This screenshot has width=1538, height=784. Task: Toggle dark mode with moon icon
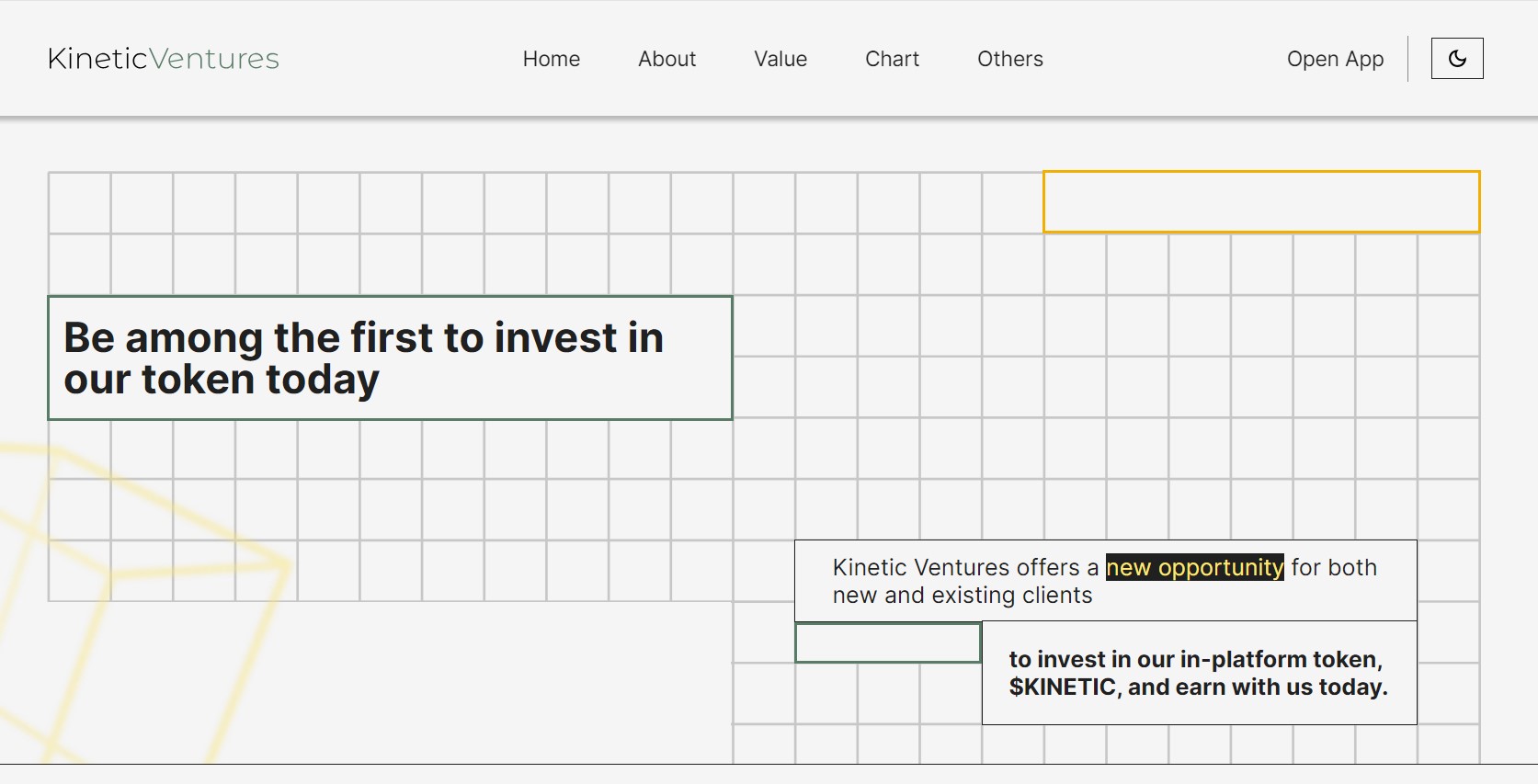[x=1456, y=59]
